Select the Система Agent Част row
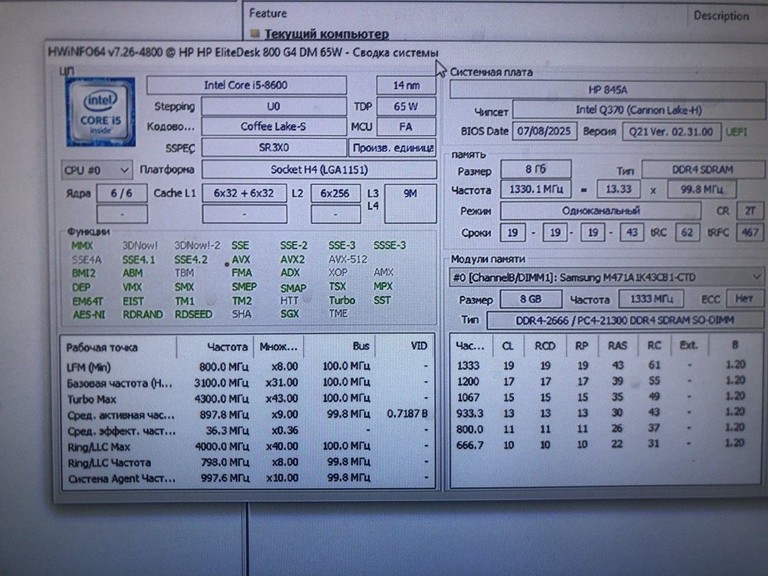This screenshot has height=576, width=768. click(247, 478)
